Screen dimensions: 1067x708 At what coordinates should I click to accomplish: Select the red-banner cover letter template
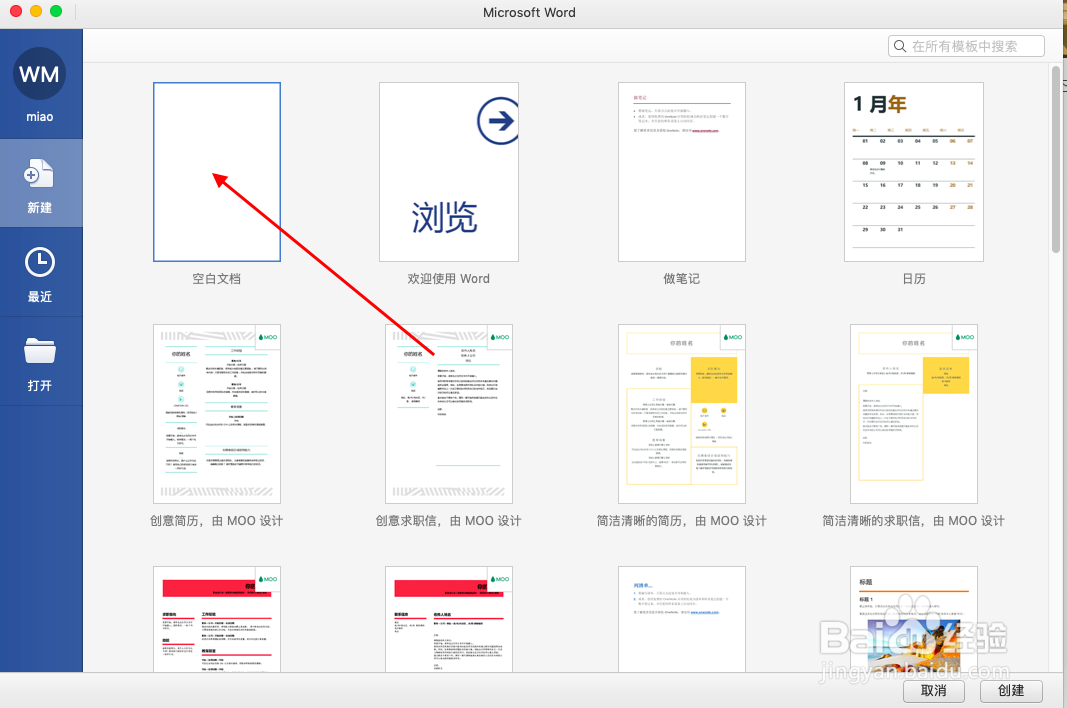[x=449, y=619]
